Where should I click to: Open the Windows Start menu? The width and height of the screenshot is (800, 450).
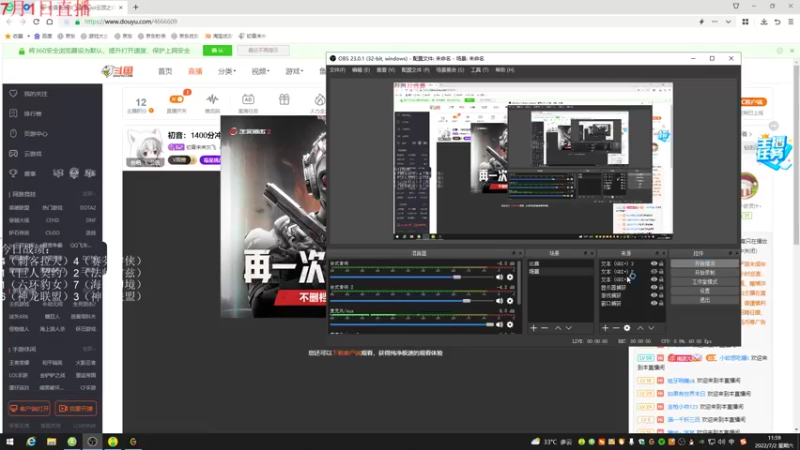click(x=10, y=442)
